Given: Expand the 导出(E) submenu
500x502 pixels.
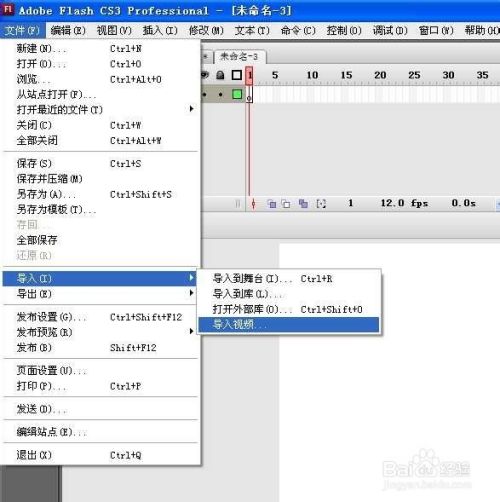Looking at the screenshot, I should pos(100,294).
